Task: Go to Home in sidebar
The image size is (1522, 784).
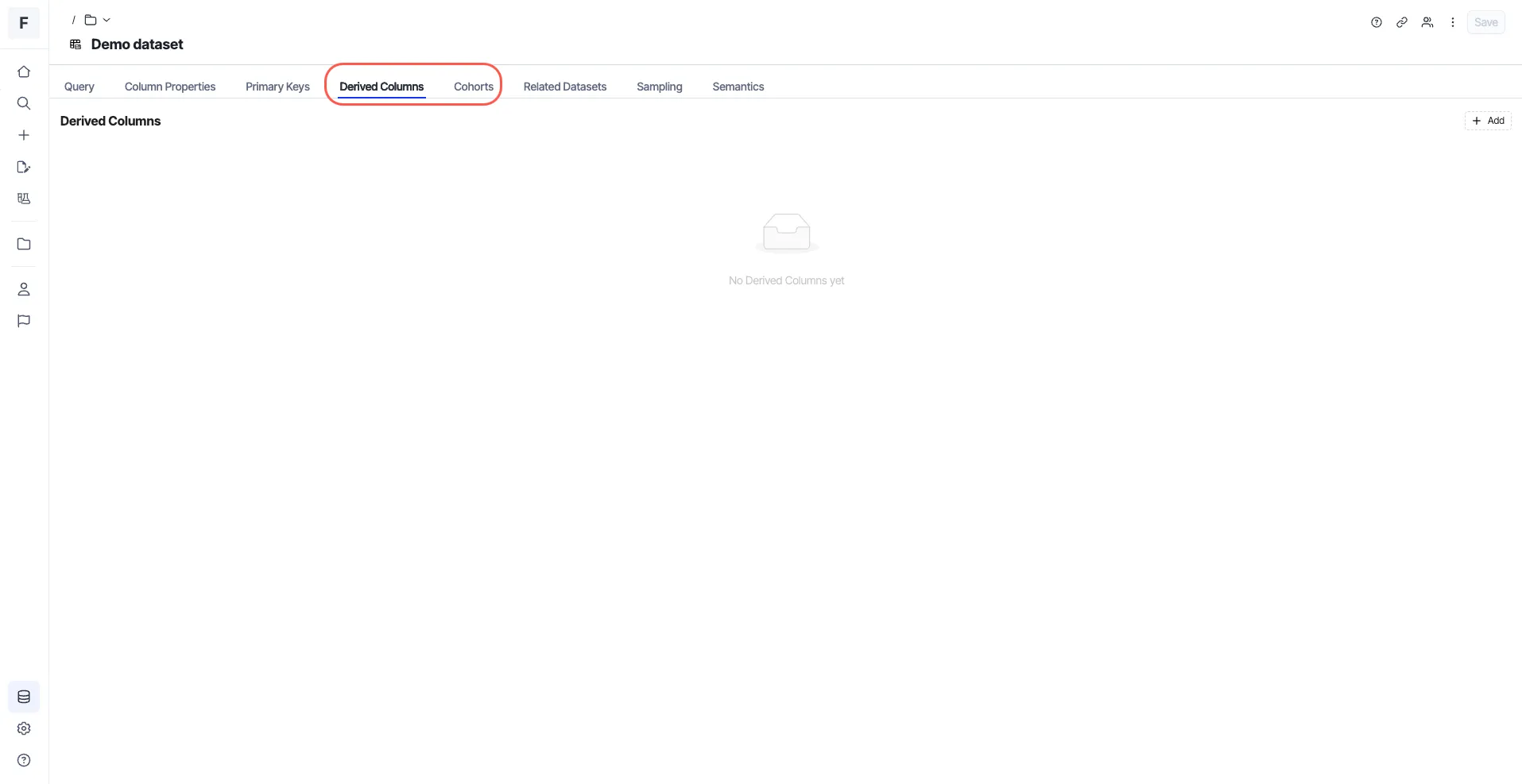Action: pyautogui.click(x=24, y=71)
